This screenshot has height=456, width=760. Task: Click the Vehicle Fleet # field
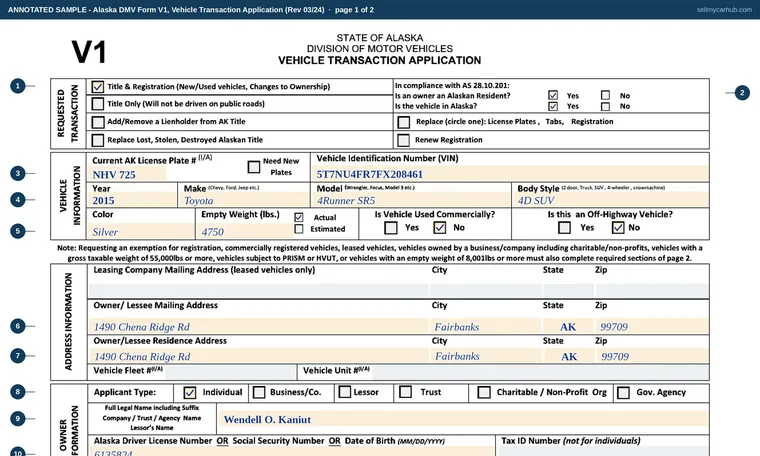click(230, 372)
